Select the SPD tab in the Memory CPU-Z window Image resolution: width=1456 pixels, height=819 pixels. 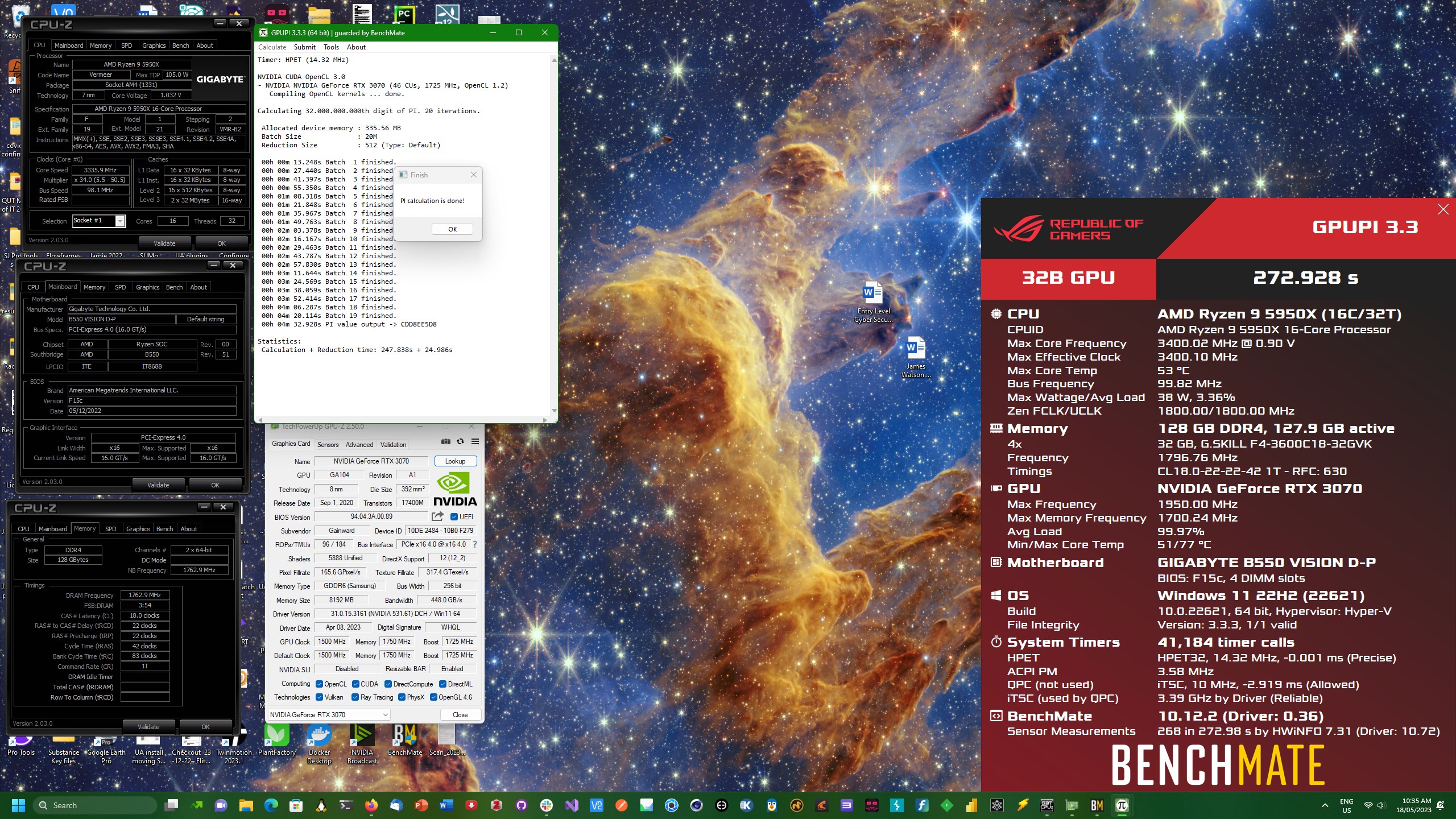[111, 529]
